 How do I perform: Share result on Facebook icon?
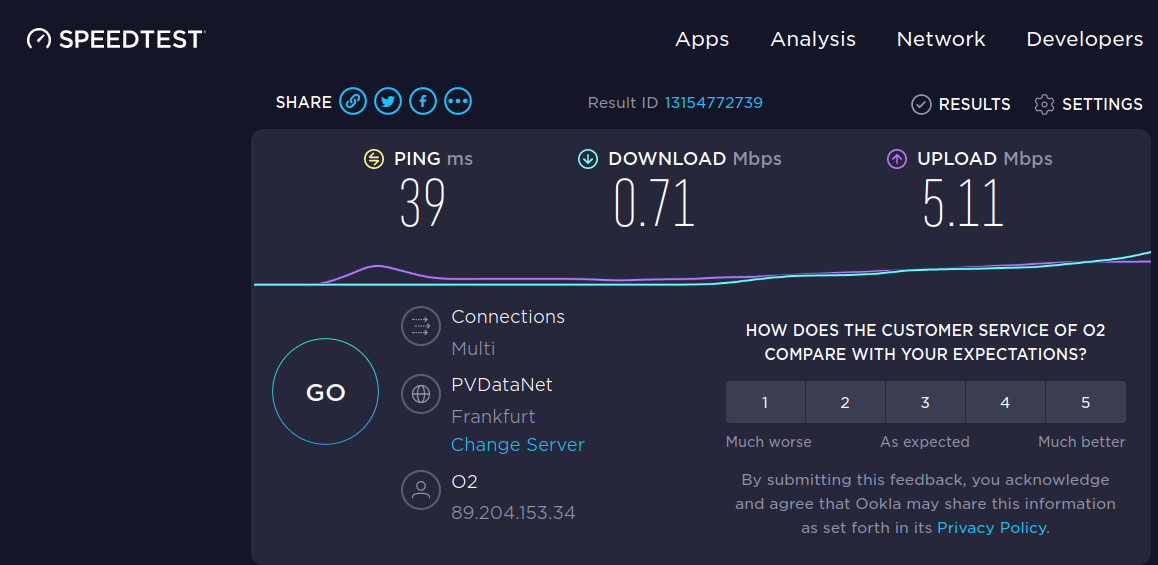[423, 102]
